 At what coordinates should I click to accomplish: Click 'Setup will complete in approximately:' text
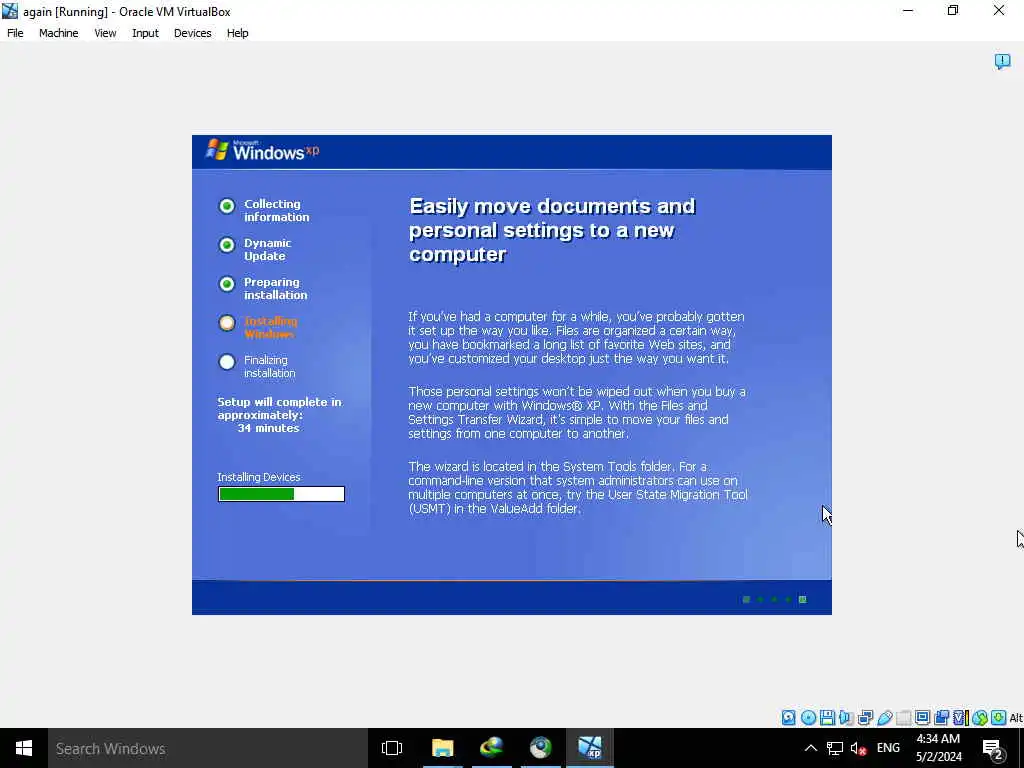[x=280, y=408]
